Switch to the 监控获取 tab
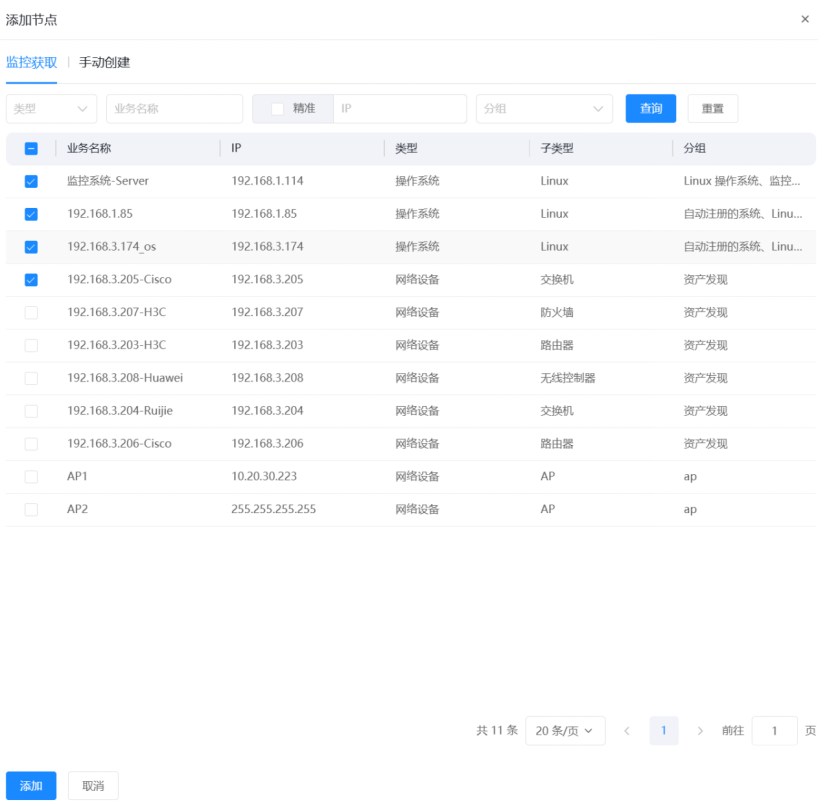Image resolution: width=818 pixels, height=812 pixels. click(31, 63)
